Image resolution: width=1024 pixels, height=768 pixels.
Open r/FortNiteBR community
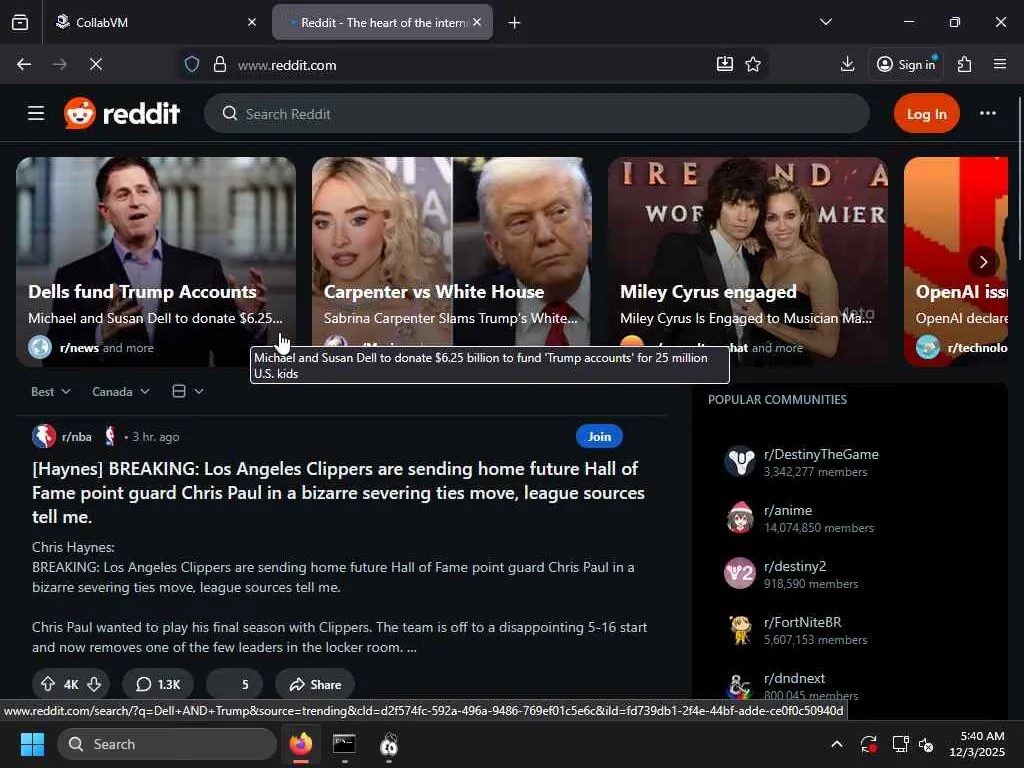click(x=803, y=622)
